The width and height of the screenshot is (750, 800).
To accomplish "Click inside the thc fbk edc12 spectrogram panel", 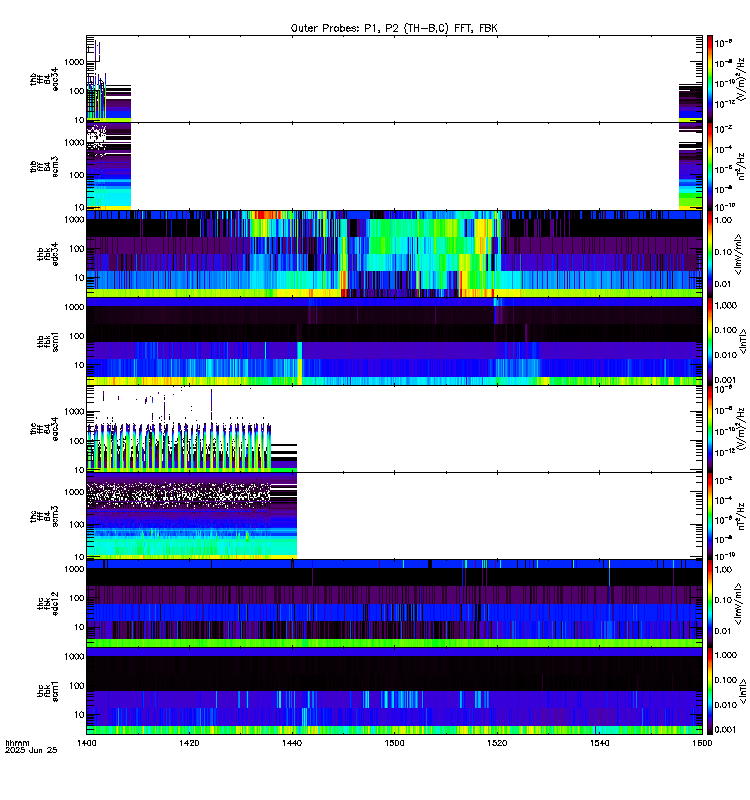I will coord(394,603).
